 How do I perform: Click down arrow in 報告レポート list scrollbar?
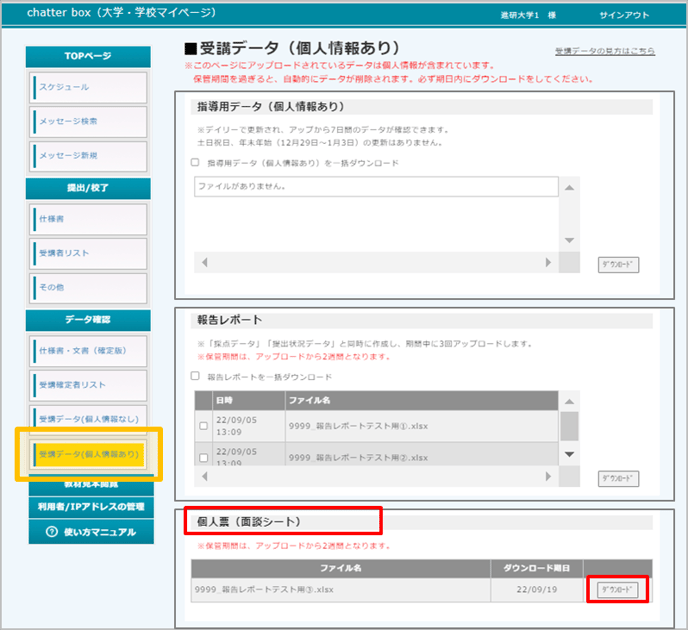(569, 454)
